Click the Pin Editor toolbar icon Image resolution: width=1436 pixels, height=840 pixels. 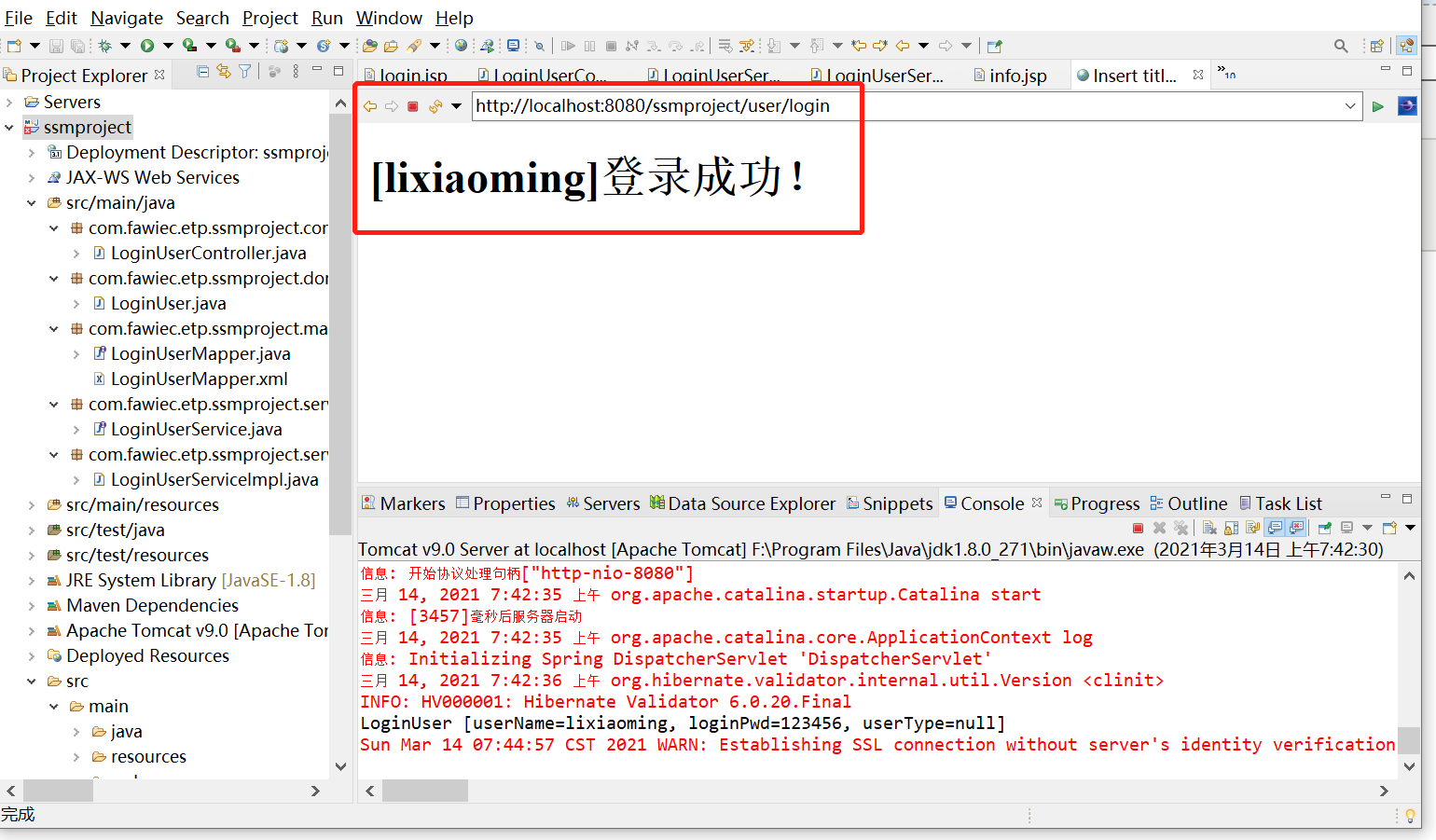(995, 46)
